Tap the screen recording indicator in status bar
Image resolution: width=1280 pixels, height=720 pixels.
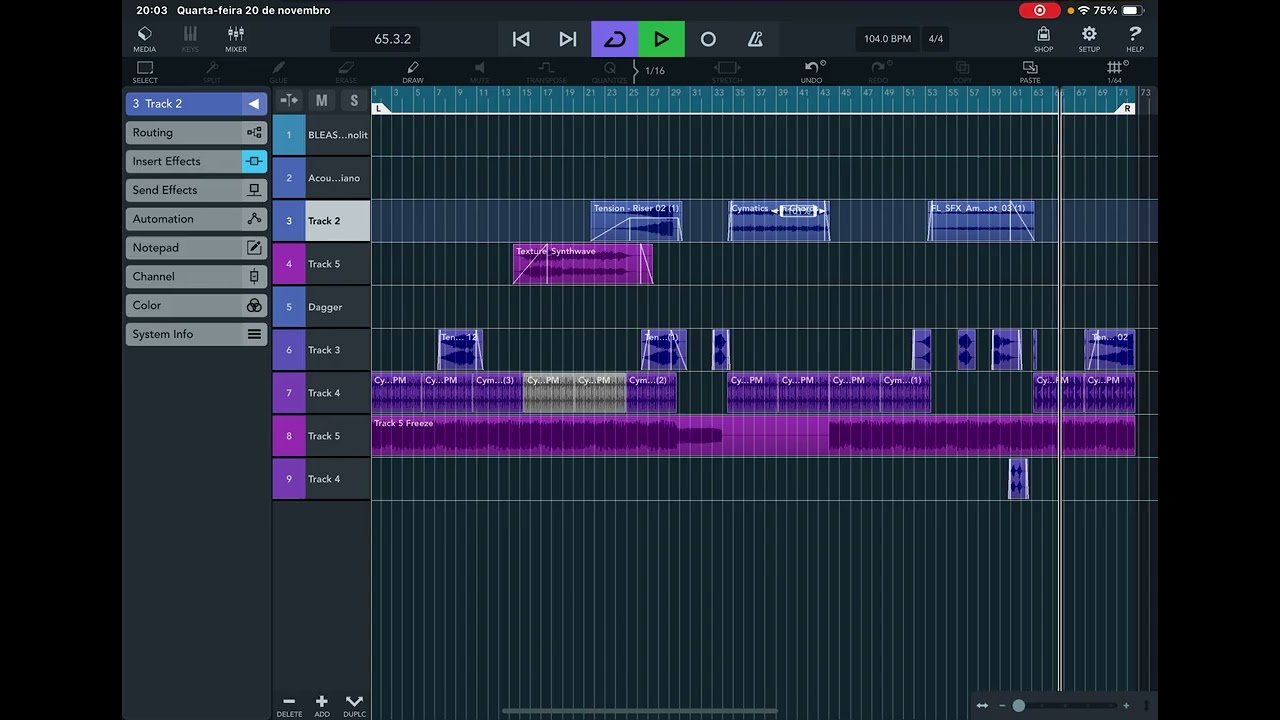pos(1040,10)
